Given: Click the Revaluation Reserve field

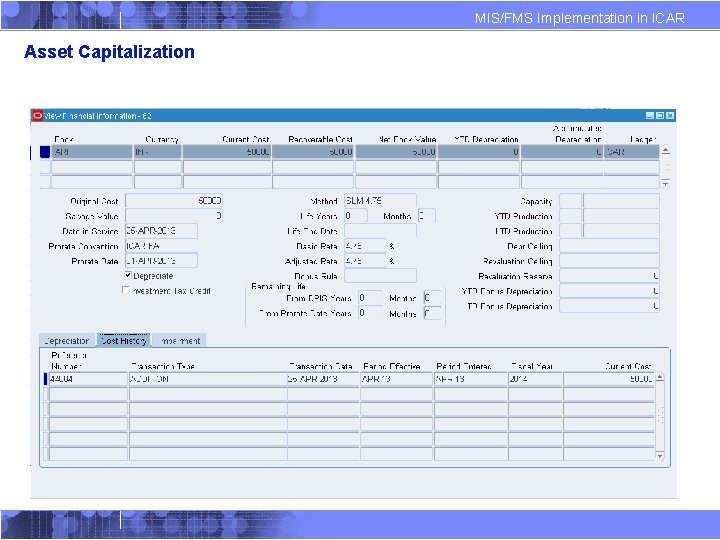Looking at the screenshot, I should 609,276.
